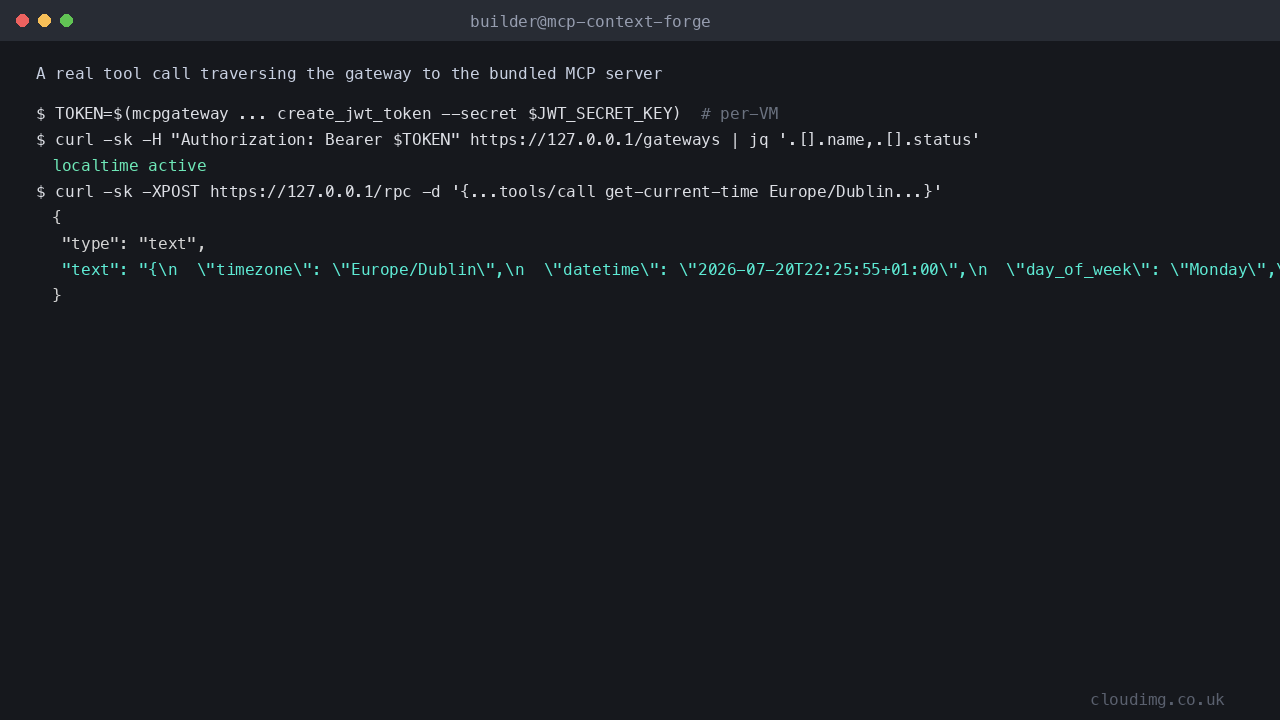The width and height of the screenshot is (1280, 720).
Task: Click the opening brace line of the JSON output
Action: [x=57, y=217]
